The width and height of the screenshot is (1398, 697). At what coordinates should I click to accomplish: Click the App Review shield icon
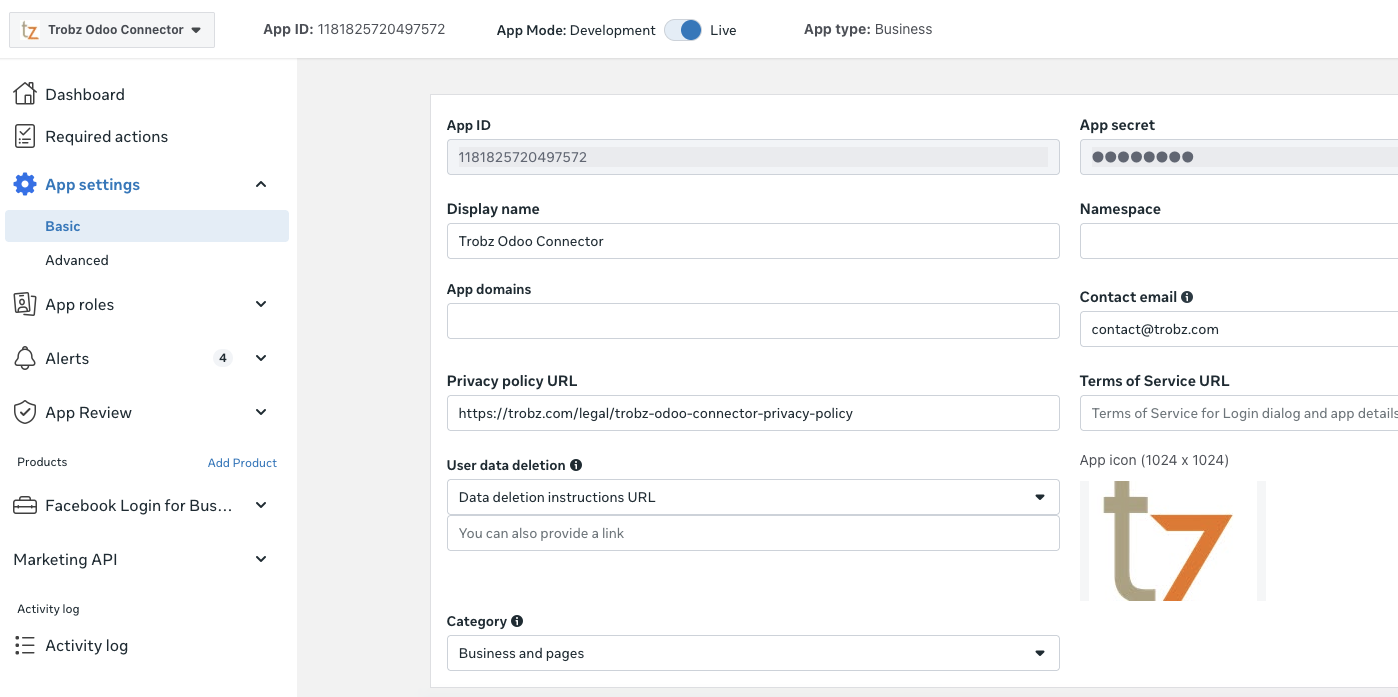(x=25, y=412)
